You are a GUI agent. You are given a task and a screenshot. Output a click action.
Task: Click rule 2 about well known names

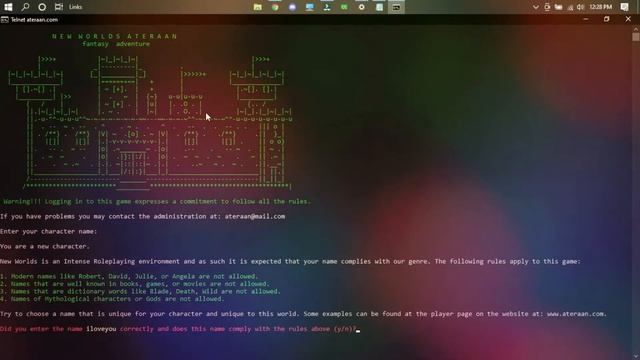pos(135,284)
